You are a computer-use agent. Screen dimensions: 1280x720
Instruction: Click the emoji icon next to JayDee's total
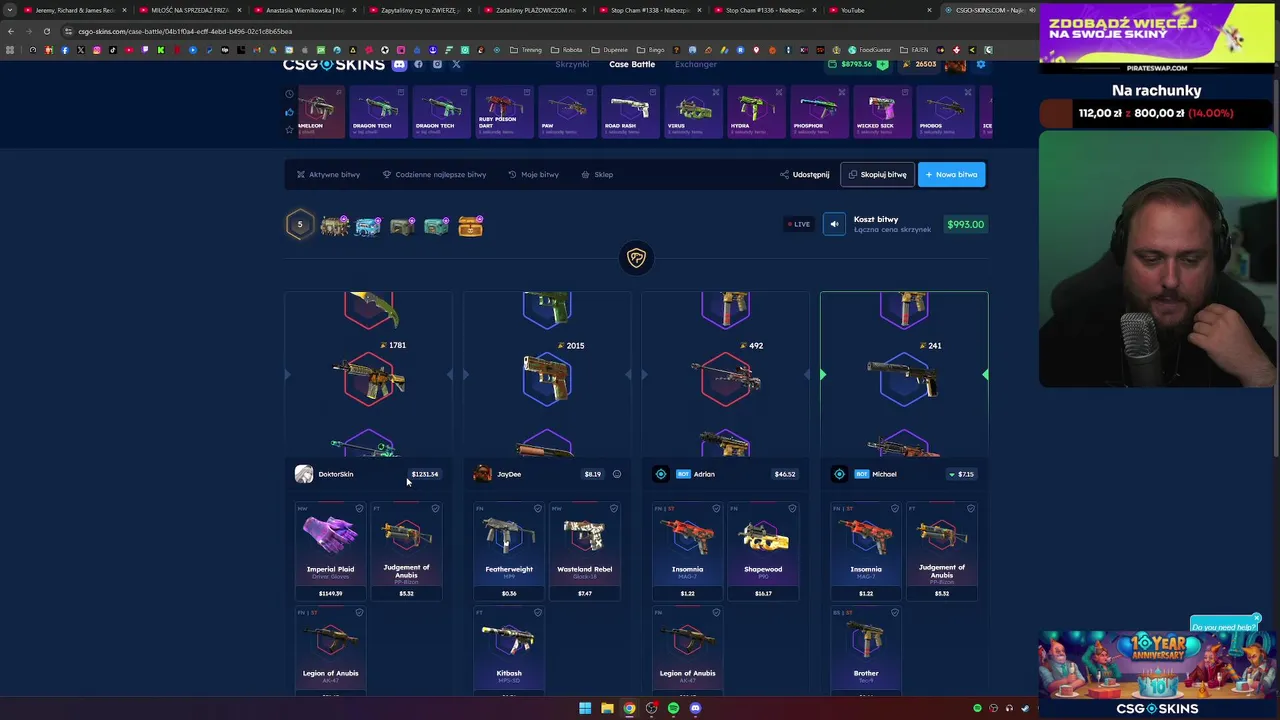[617, 474]
